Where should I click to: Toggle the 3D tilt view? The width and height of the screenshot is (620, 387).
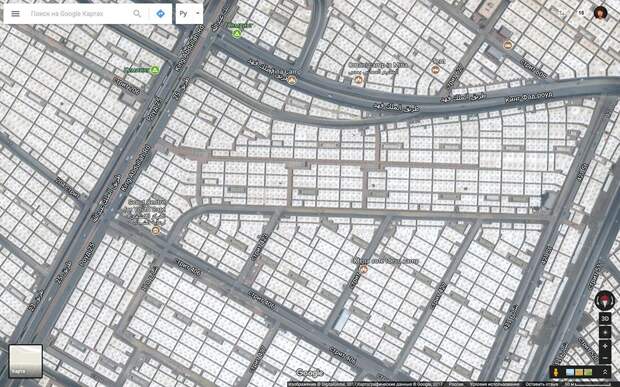tap(605, 318)
